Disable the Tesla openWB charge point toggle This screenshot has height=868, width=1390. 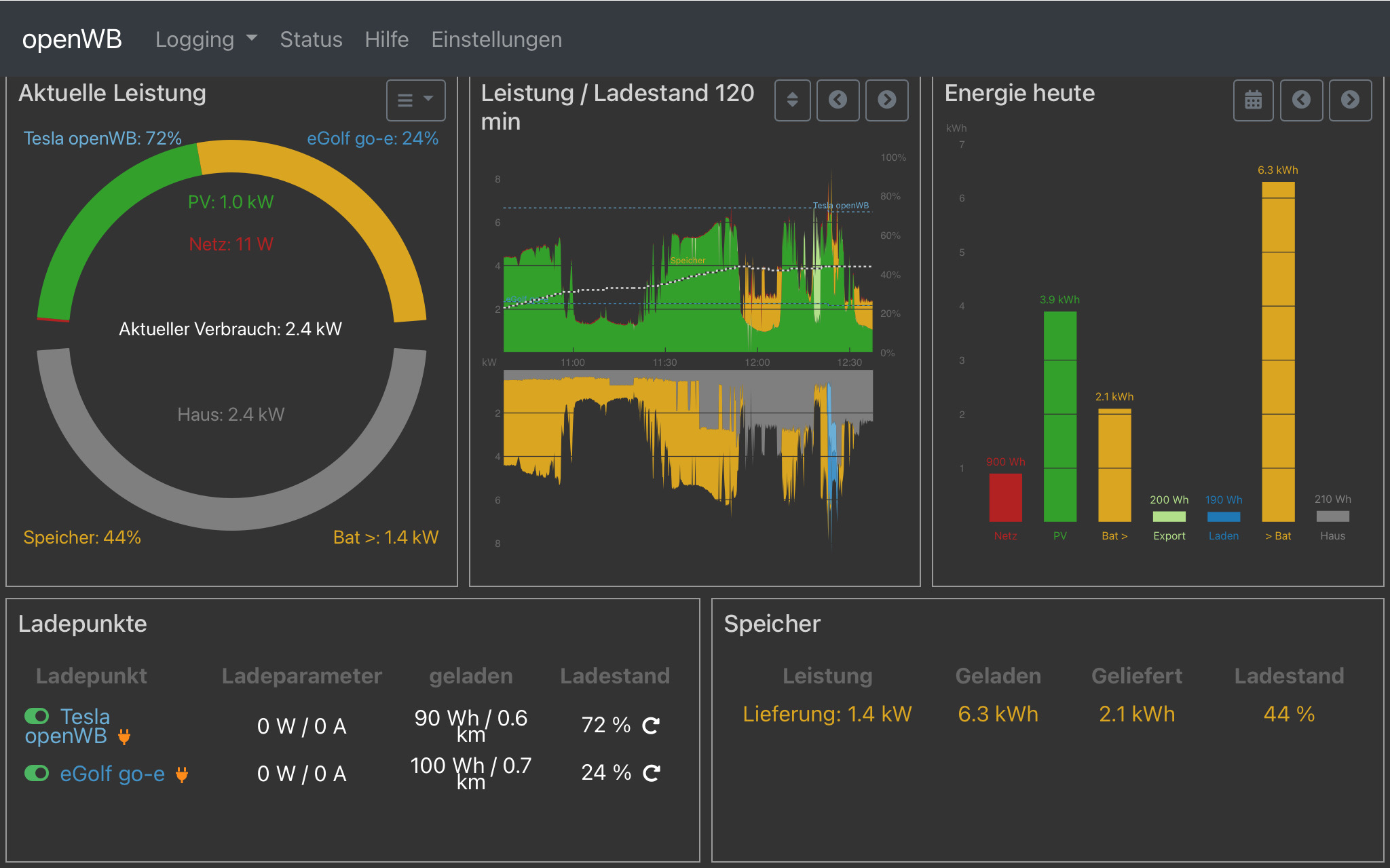37,716
